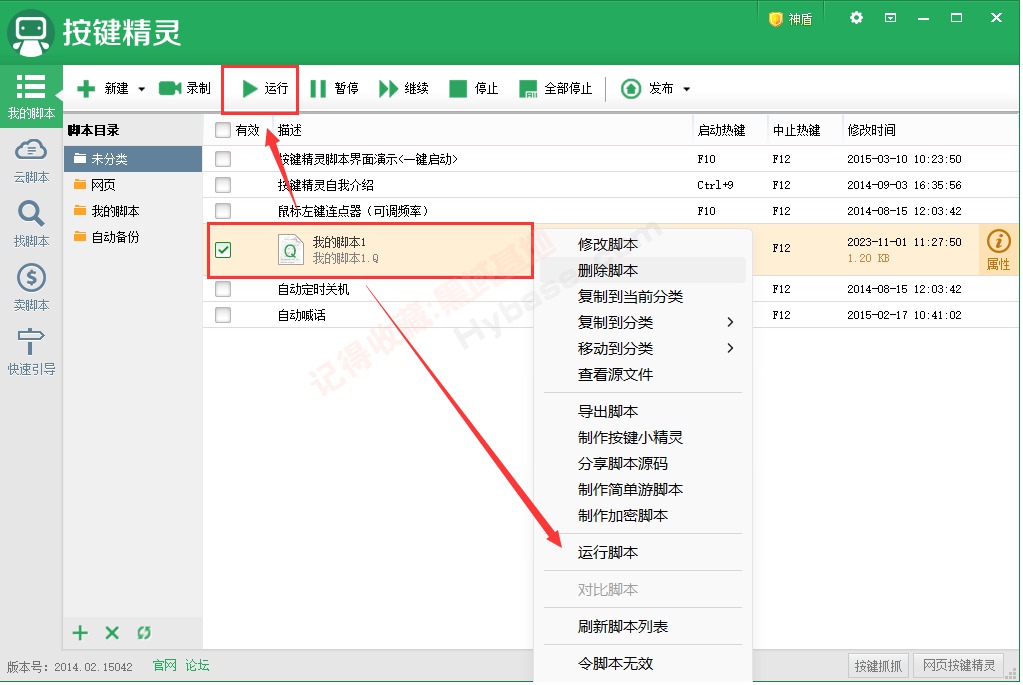Image resolution: width=1023 pixels, height=685 pixels.
Task: Select 鼠标左键连点器（可调频率） row text
Action: (353, 211)
